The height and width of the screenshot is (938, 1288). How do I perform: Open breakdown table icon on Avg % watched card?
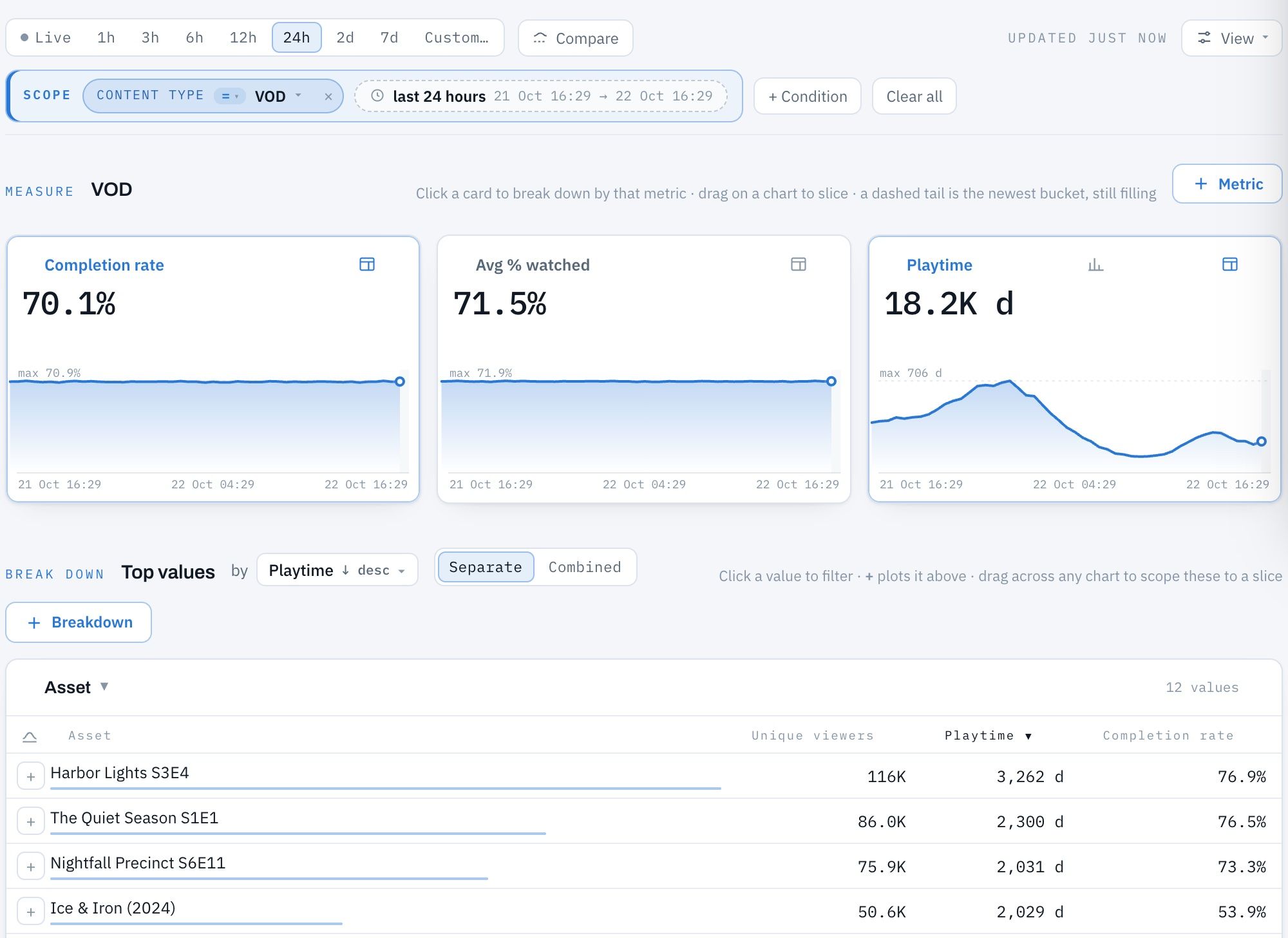click(x=799, y=264)
